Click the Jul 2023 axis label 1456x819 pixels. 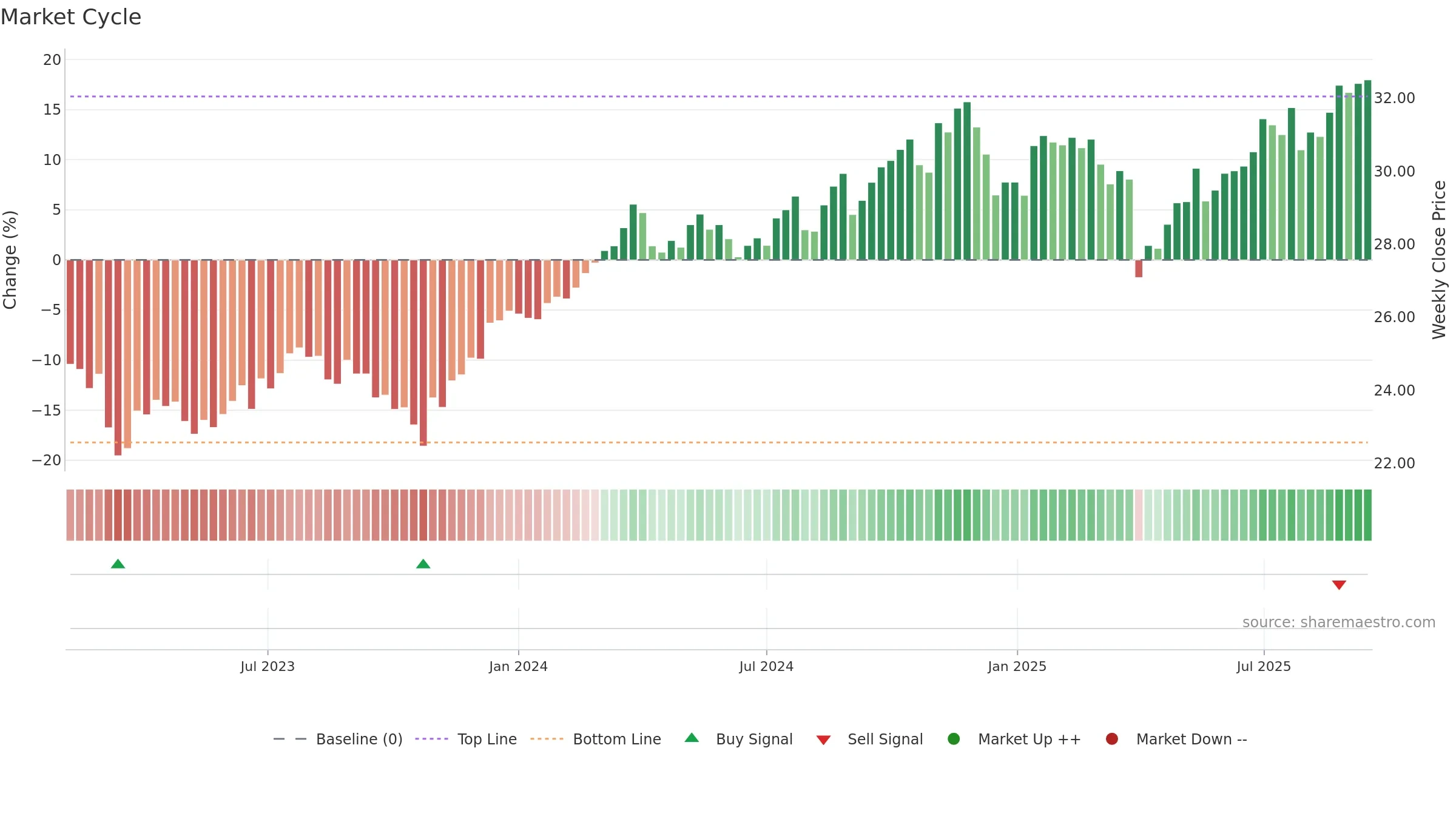click(268, 667)
